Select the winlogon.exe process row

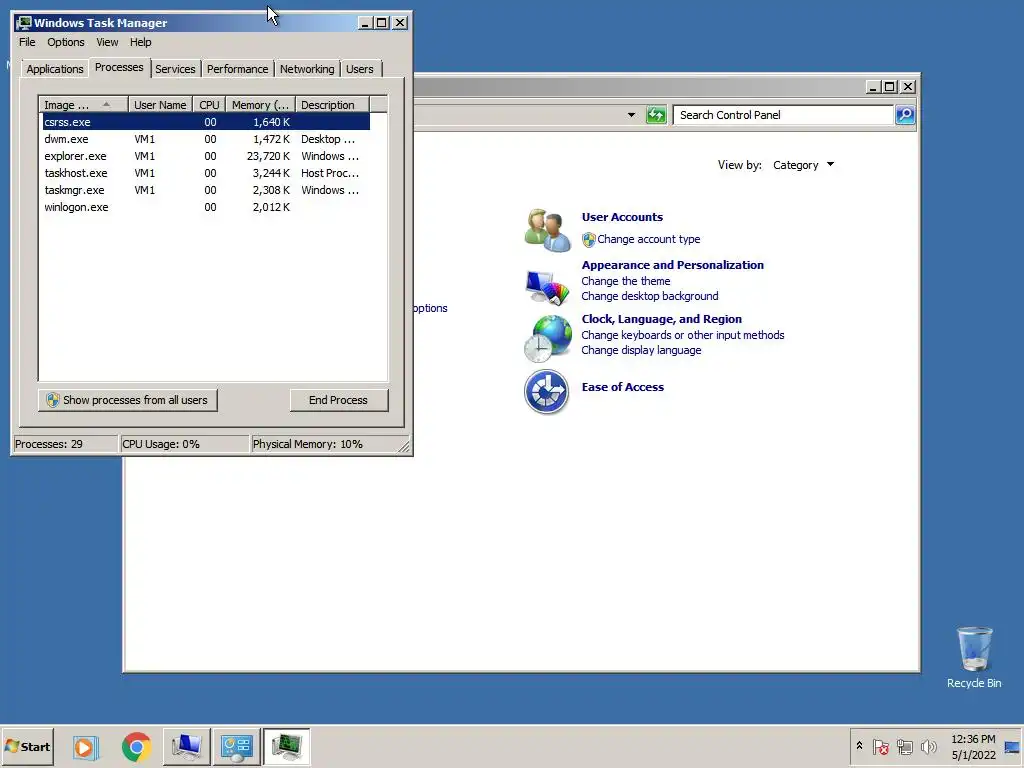[x=206, y=207]
